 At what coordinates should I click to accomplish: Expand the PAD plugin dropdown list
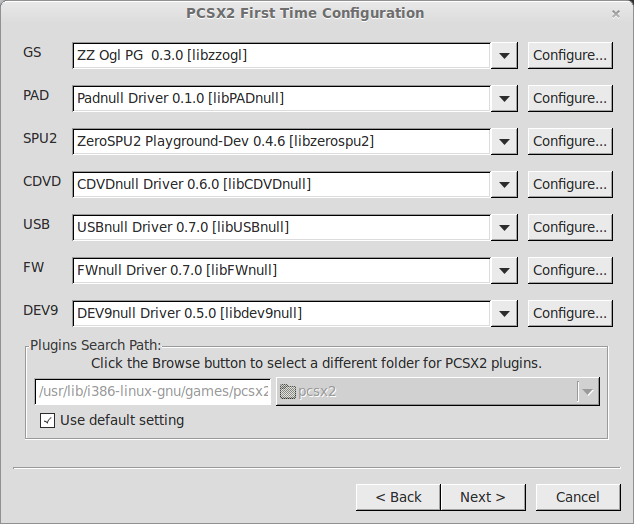coord(504,99)
